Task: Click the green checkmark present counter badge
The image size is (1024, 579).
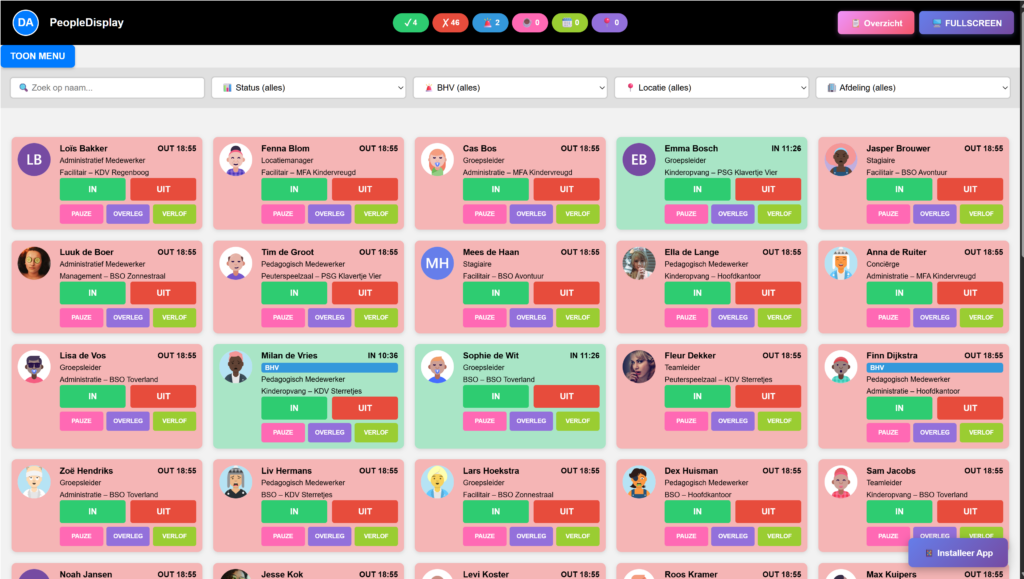Action: (x=410, y=22)
